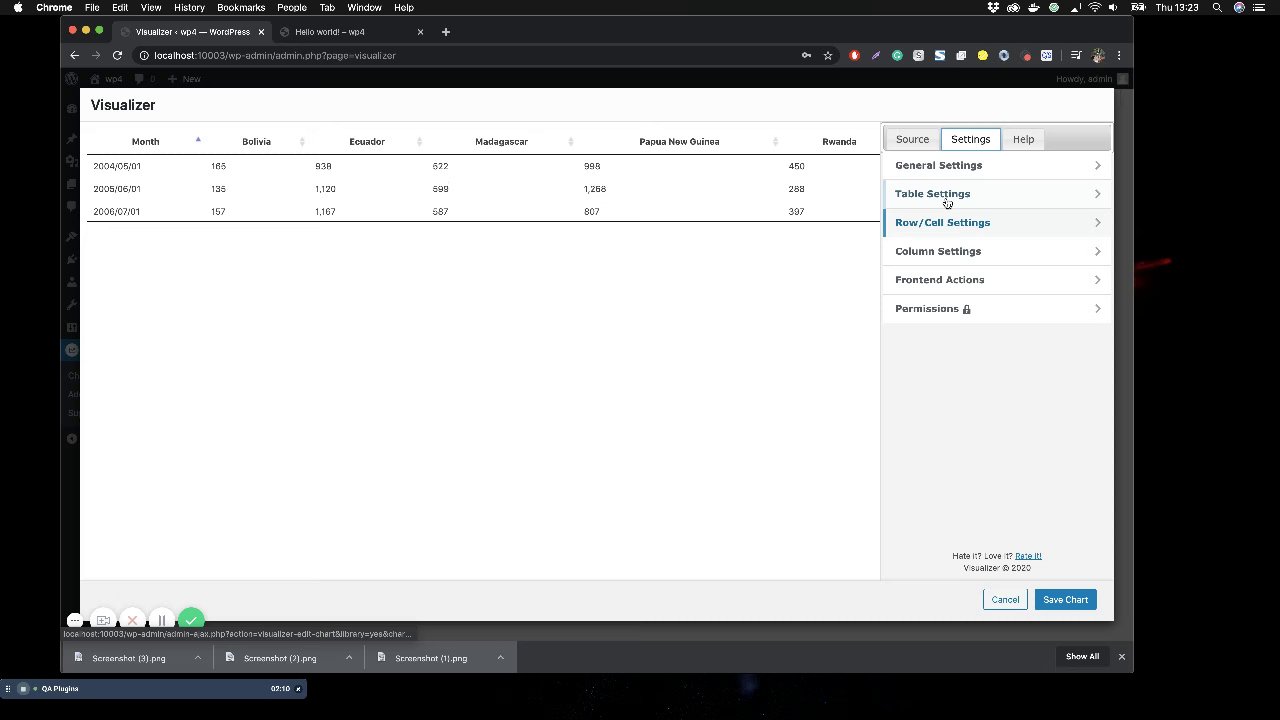Viewport: 1280px width, 720px height.
Task: Go back using Chrome's back arrow
Action: click(x=74, y=55)
